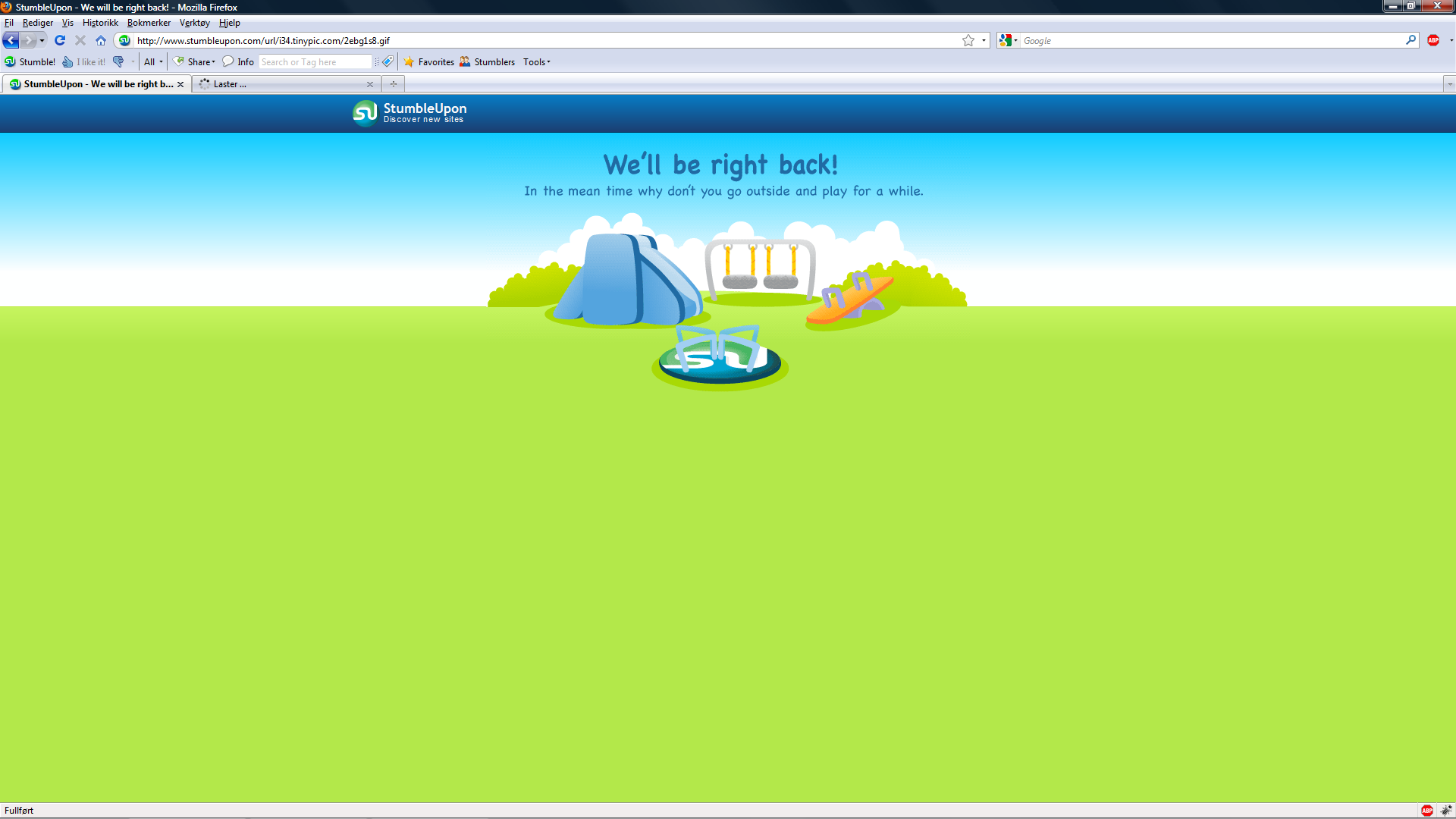Click the SU merry-go-round illustration
Screen dimensions: 1456x819
[x=720, y=355]
